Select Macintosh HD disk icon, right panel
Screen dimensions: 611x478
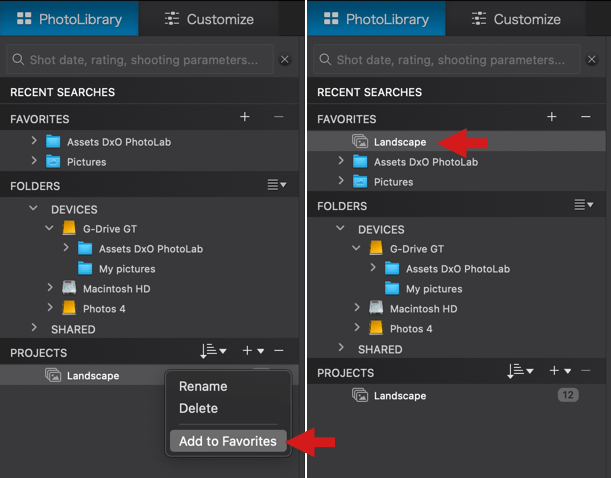376,307
